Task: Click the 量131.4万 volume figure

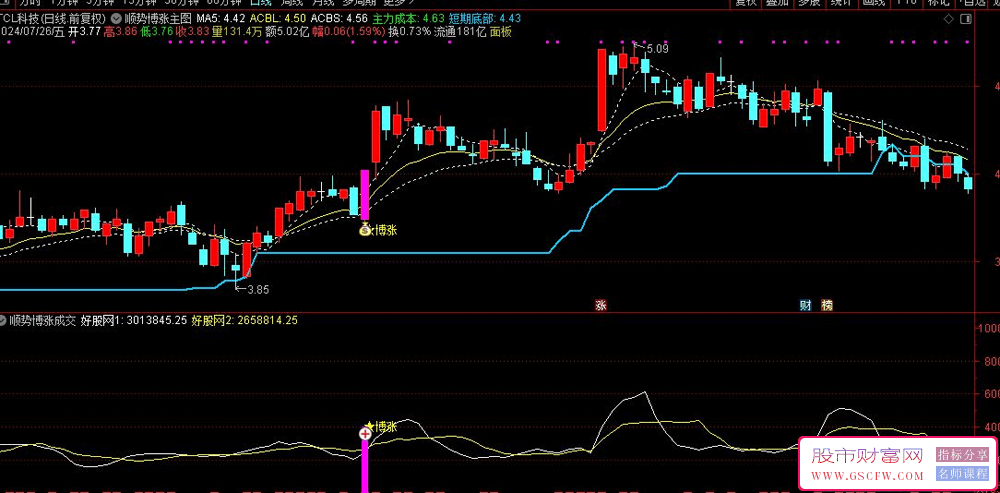Action: click(x=238, y=31)
